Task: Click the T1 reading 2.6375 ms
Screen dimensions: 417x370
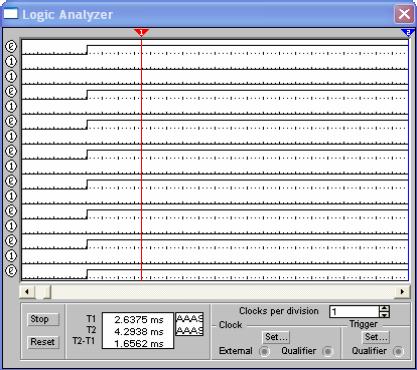Action: pyautogui.click(x=139, y=320)
